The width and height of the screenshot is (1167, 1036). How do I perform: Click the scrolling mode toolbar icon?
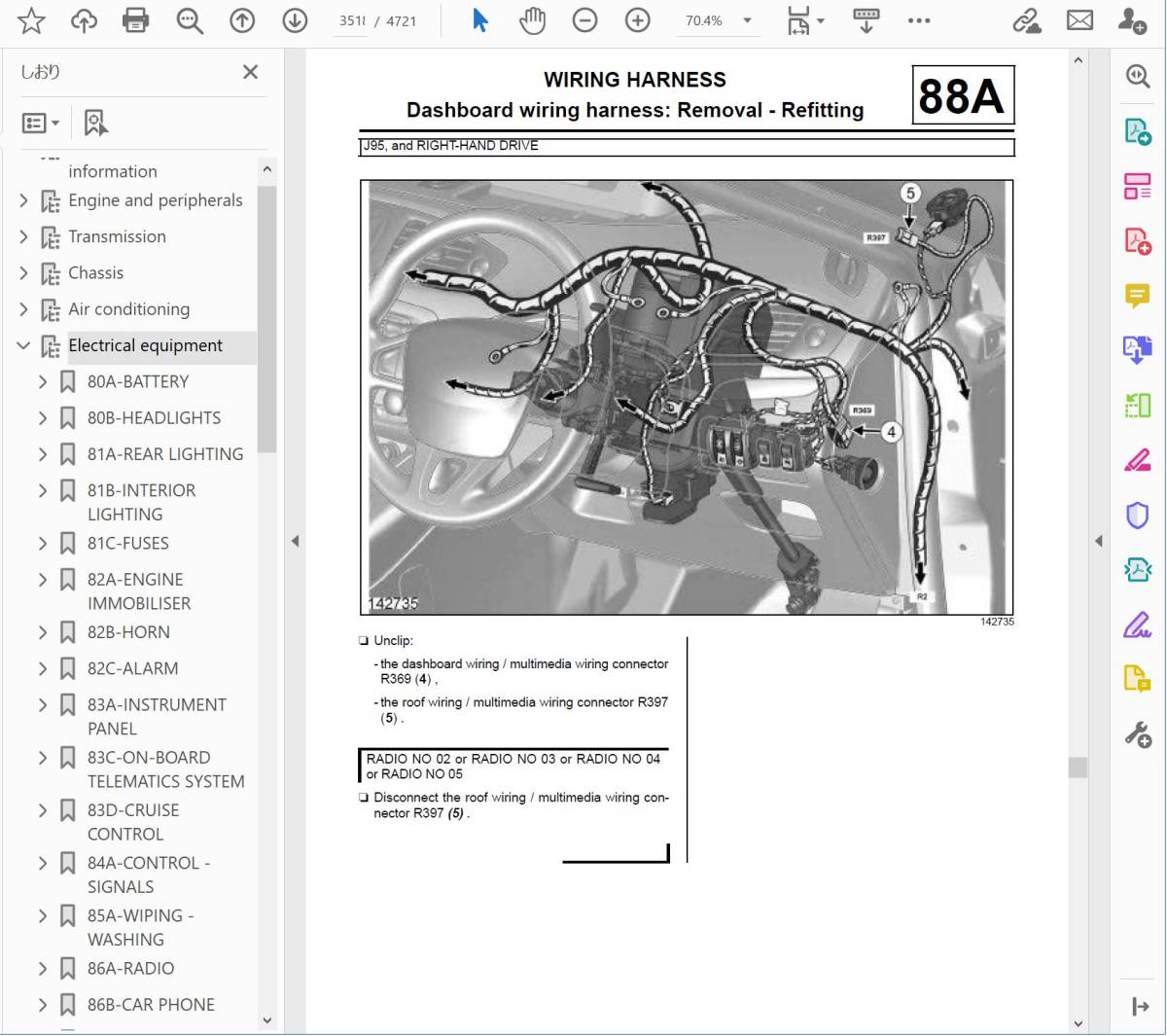[866, 20]
